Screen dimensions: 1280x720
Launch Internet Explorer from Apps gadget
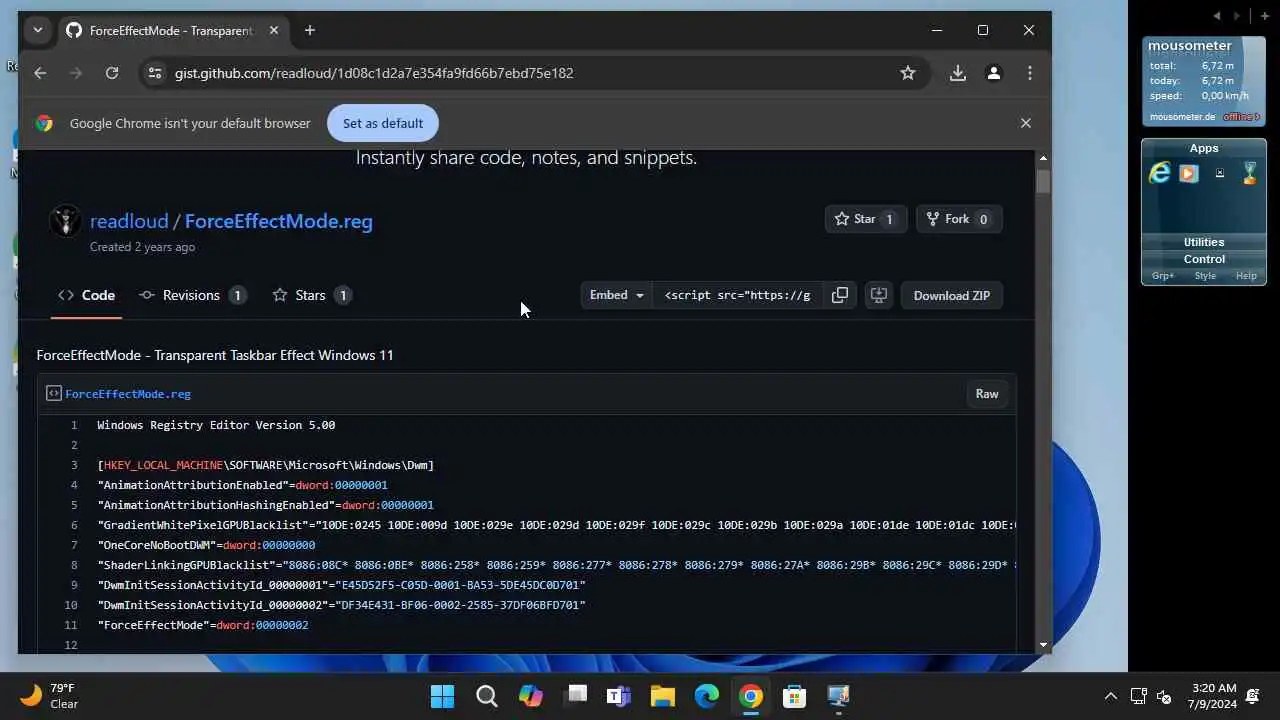pos(1160,173)
